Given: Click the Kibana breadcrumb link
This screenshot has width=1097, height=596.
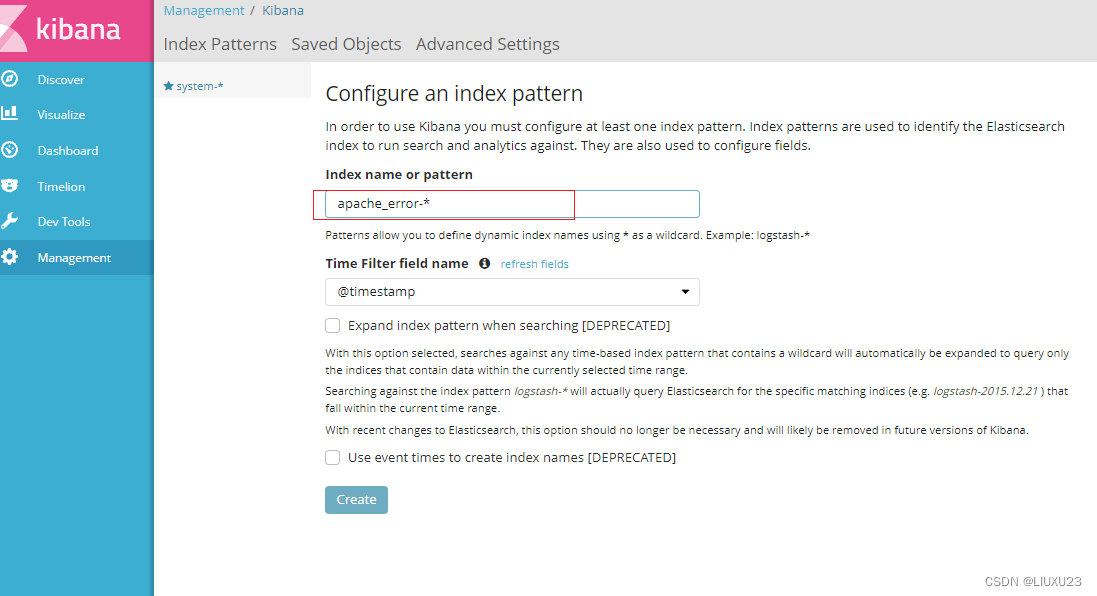Looking at the screenshot, I should (283, 10).
